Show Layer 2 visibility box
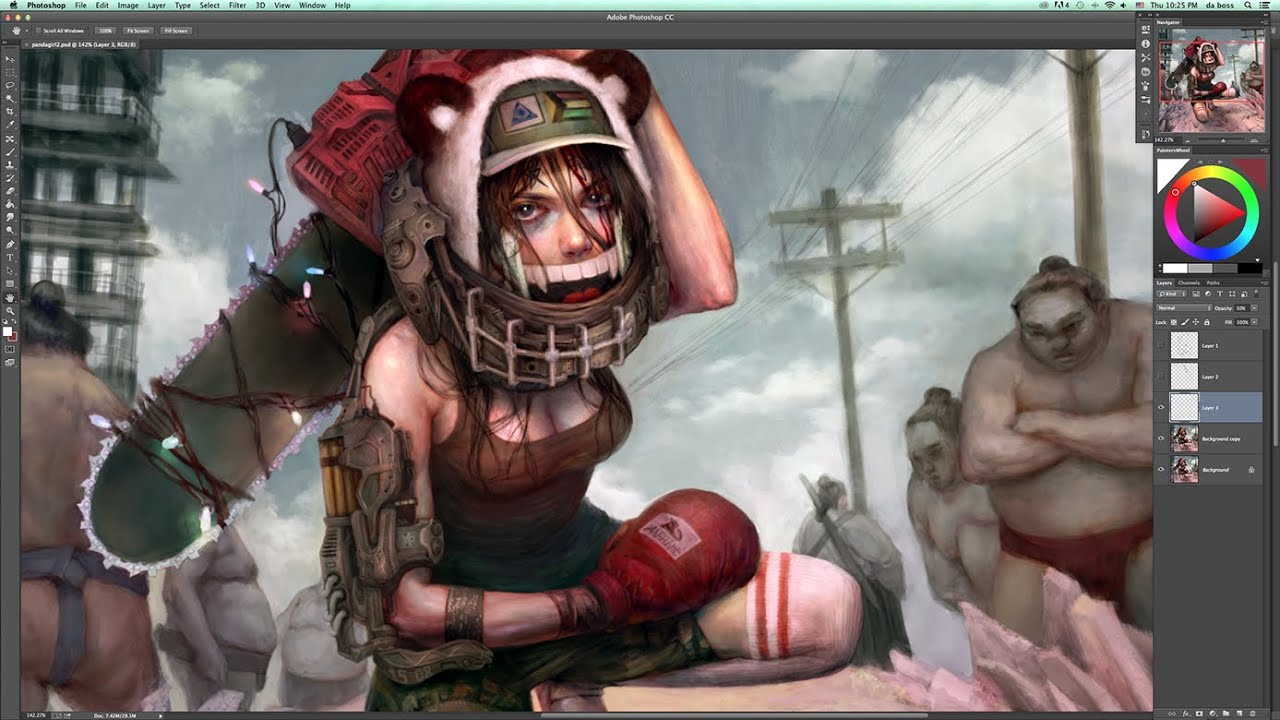The width and height of the screenshot is (1280, 720). tap(1162, 376)
